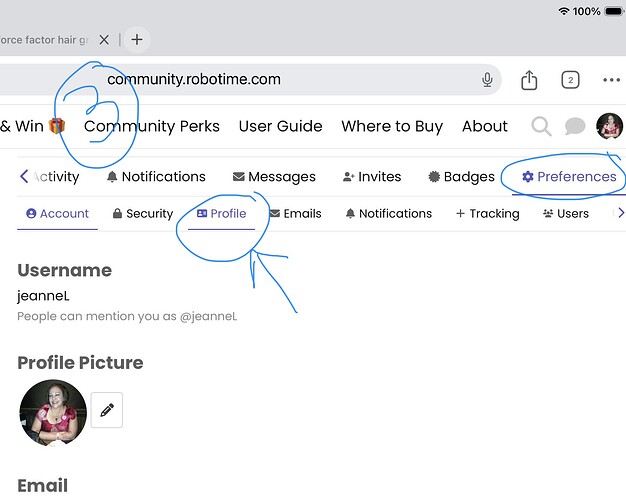Open the Users preferences sub-tab
The height and width of the screenshot is (500, 626).
click(566, 214)
